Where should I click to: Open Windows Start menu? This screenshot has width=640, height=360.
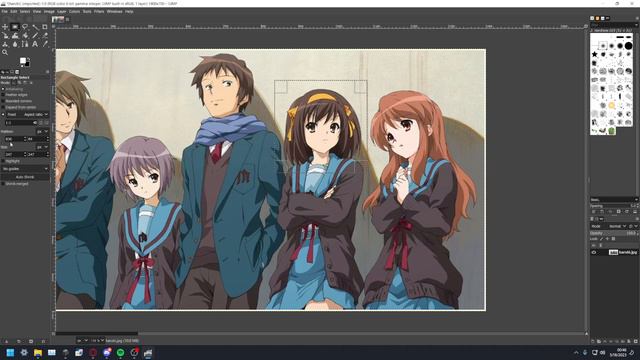[10, 353]
